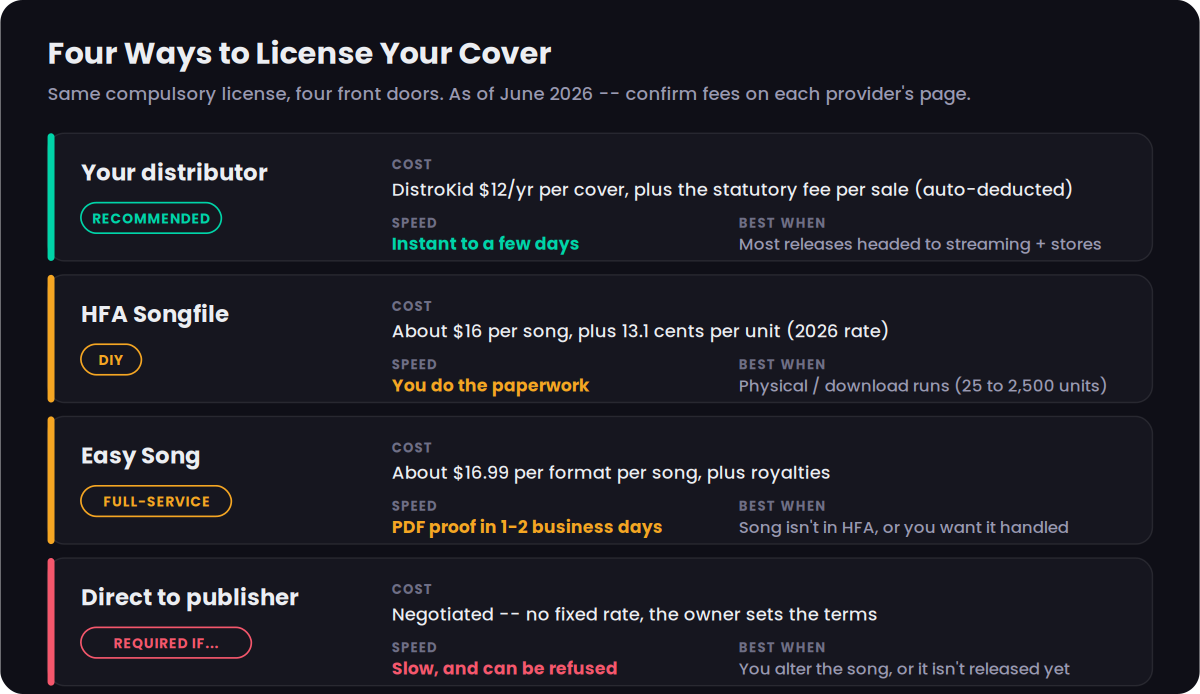The image size is (1200, 694).
Task: Click 'About $16.99 per format per song' text
Action: pos(611,472)
